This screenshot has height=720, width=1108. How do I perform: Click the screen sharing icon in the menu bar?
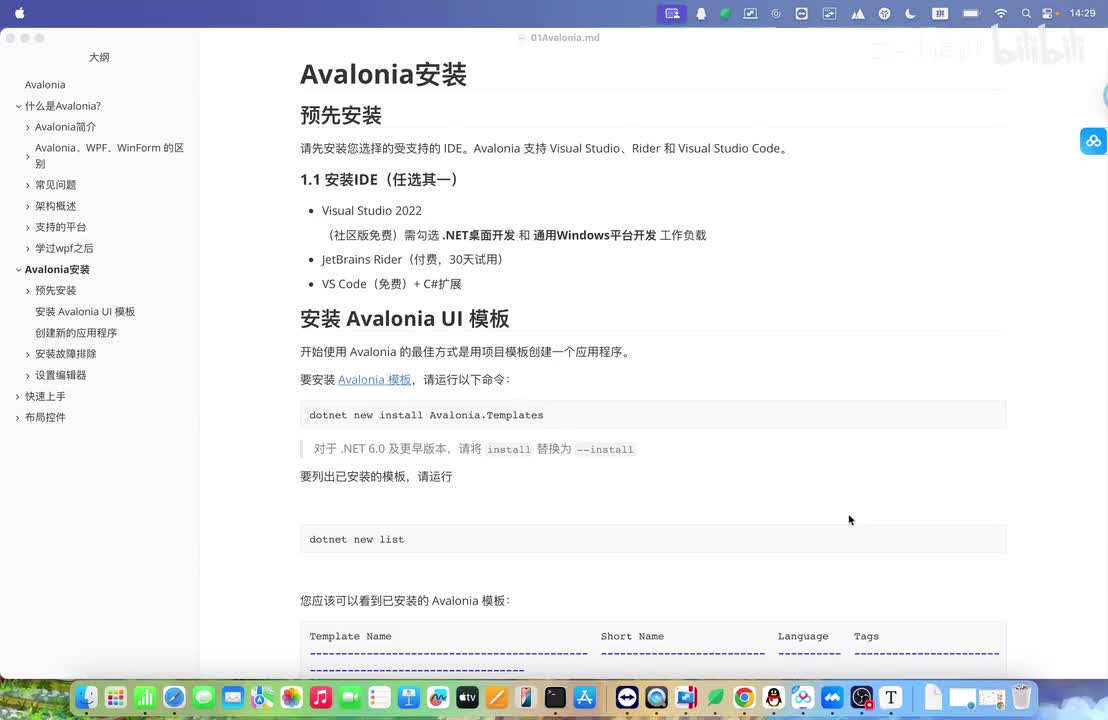pos(671,13)
